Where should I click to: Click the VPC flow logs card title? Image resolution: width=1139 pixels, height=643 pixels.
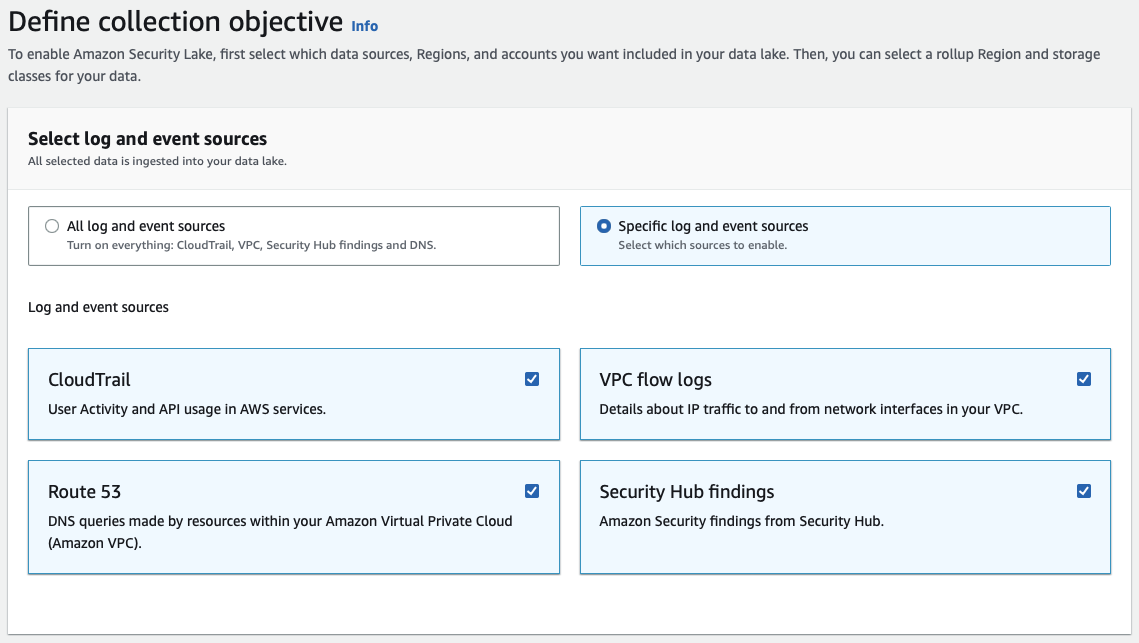pos(655,380)
